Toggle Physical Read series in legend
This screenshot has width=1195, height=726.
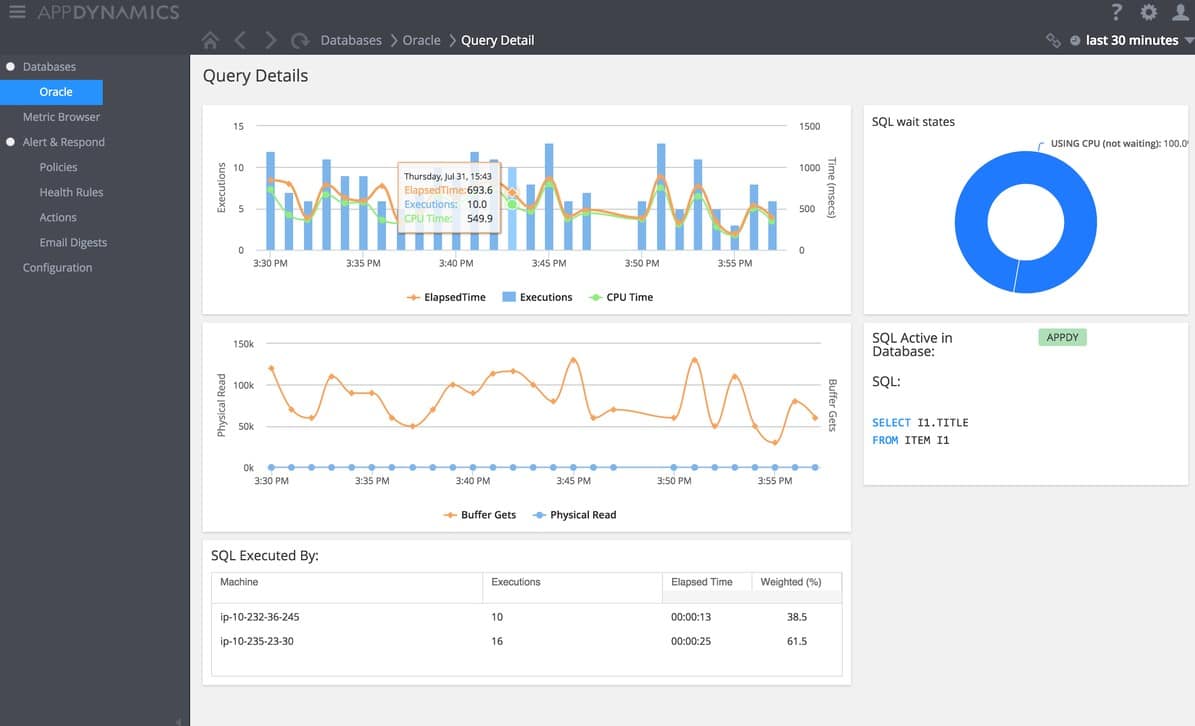(x=575, y=515)
